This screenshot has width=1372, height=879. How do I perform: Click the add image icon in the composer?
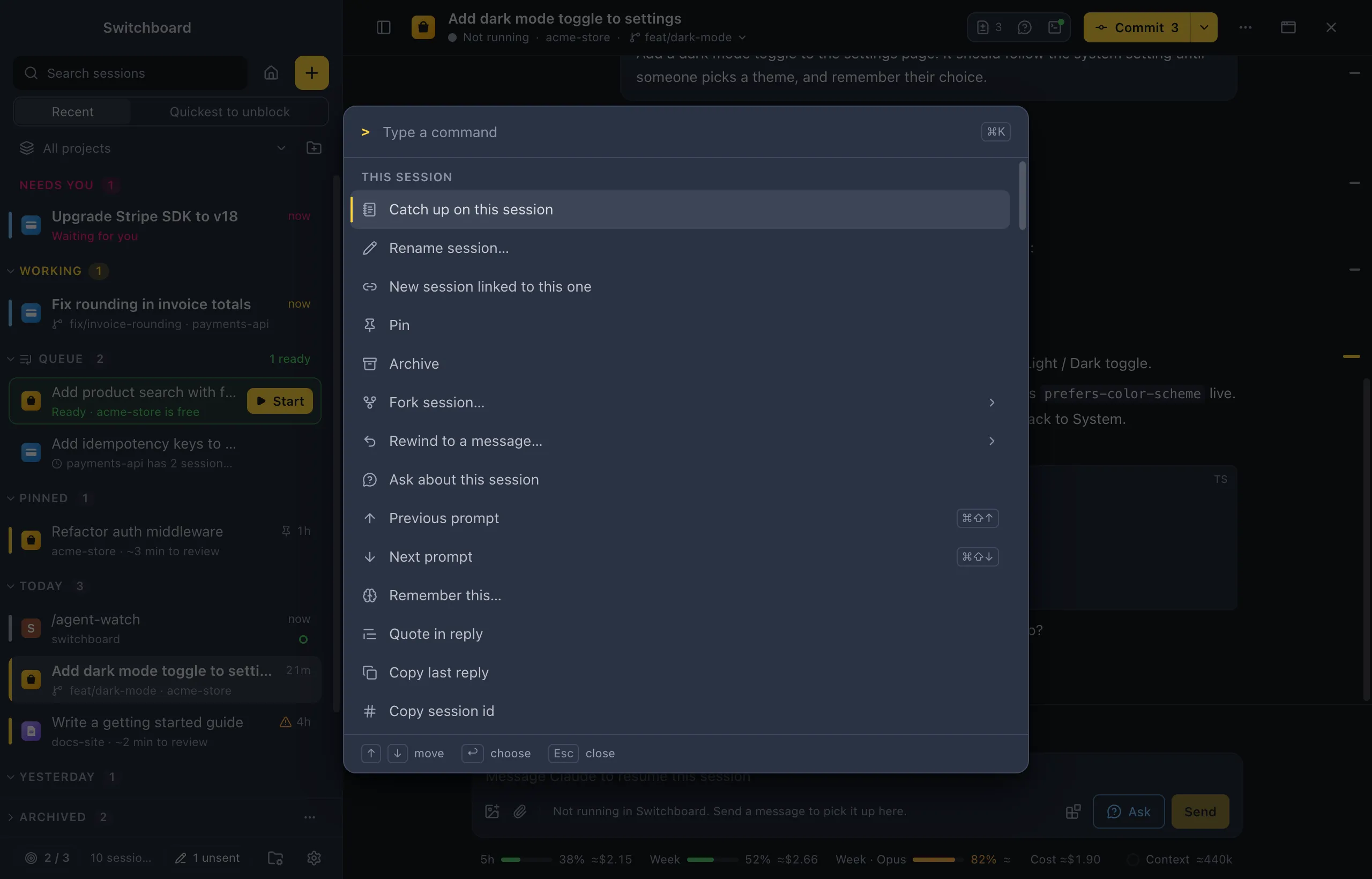(492, 811)
